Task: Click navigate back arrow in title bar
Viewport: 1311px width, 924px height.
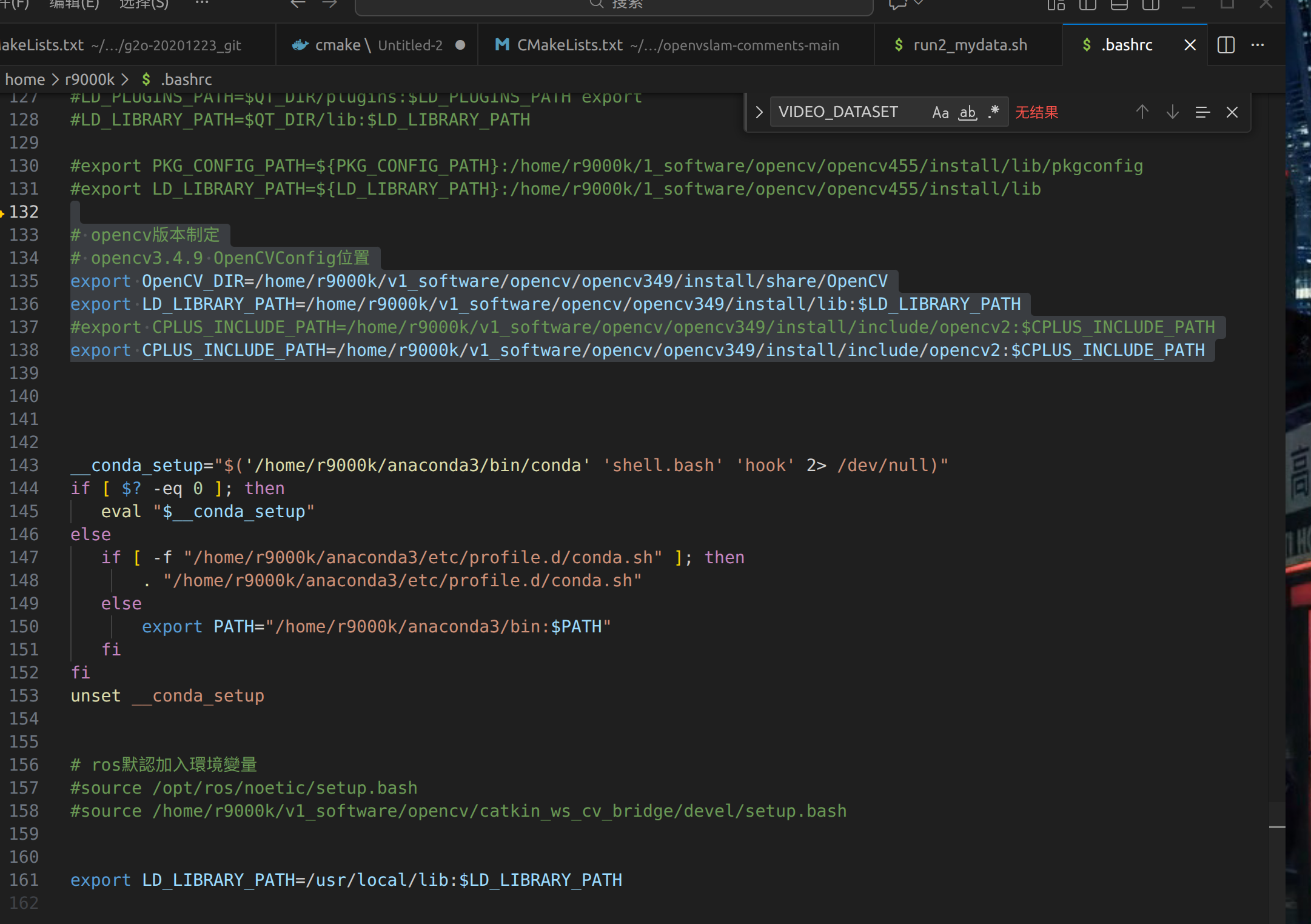Action: [298, 4]
